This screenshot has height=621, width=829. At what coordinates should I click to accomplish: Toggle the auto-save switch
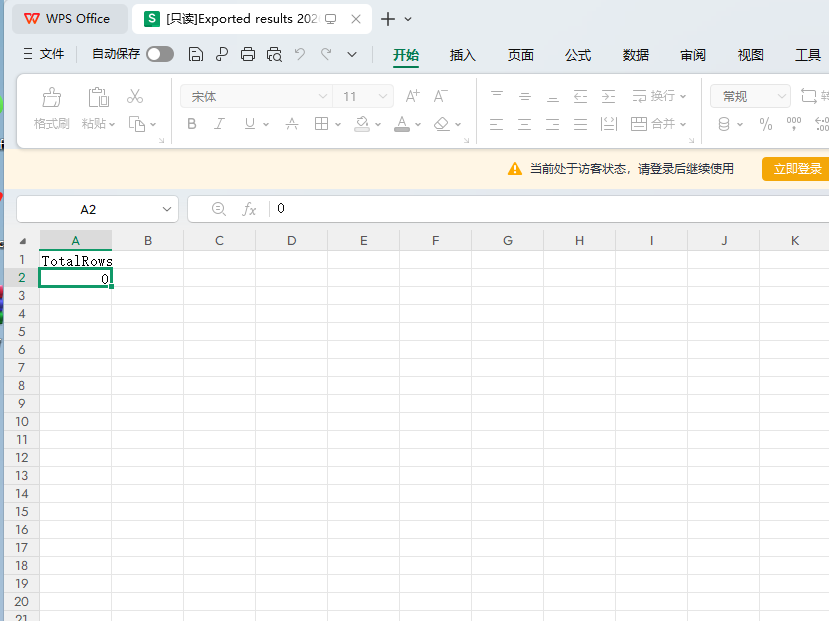click(160, 54)
